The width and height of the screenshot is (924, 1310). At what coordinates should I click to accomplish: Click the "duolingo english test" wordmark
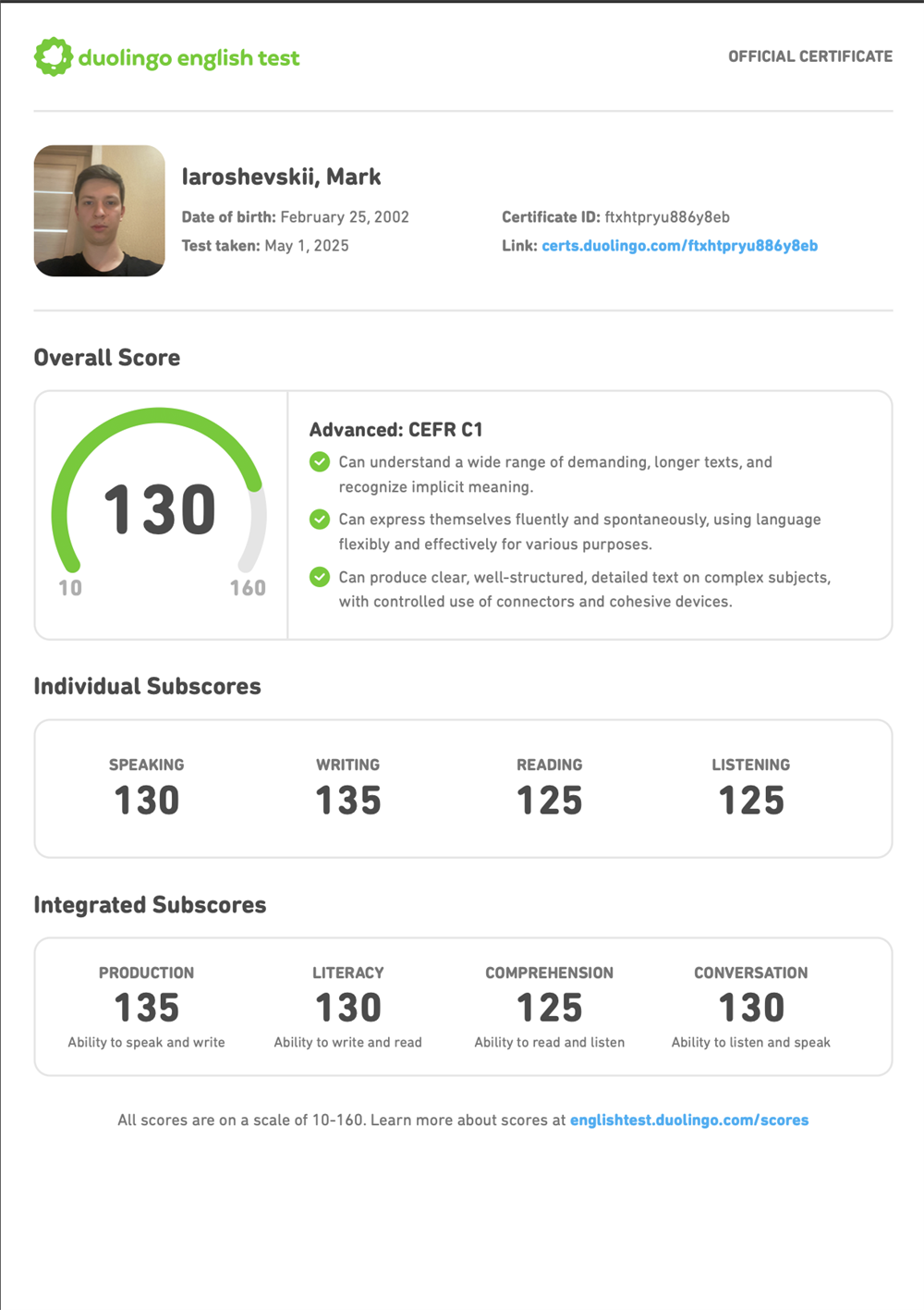188,58
